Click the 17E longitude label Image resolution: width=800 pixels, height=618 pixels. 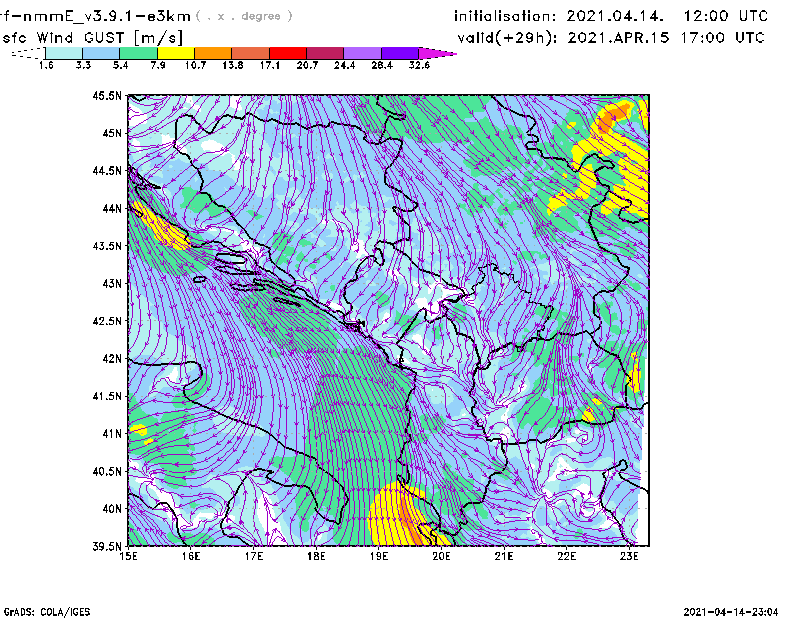(x=254, y=556)
